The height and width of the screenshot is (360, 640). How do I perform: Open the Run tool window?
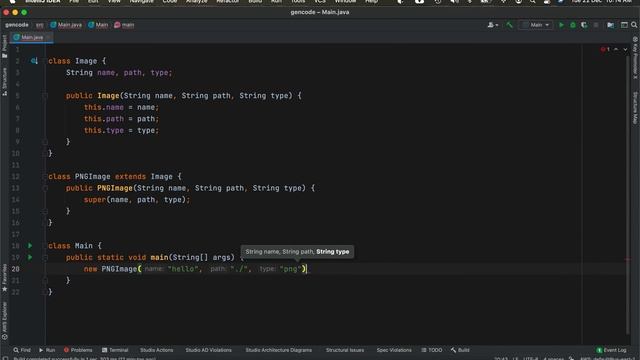[x=47, y=350]
